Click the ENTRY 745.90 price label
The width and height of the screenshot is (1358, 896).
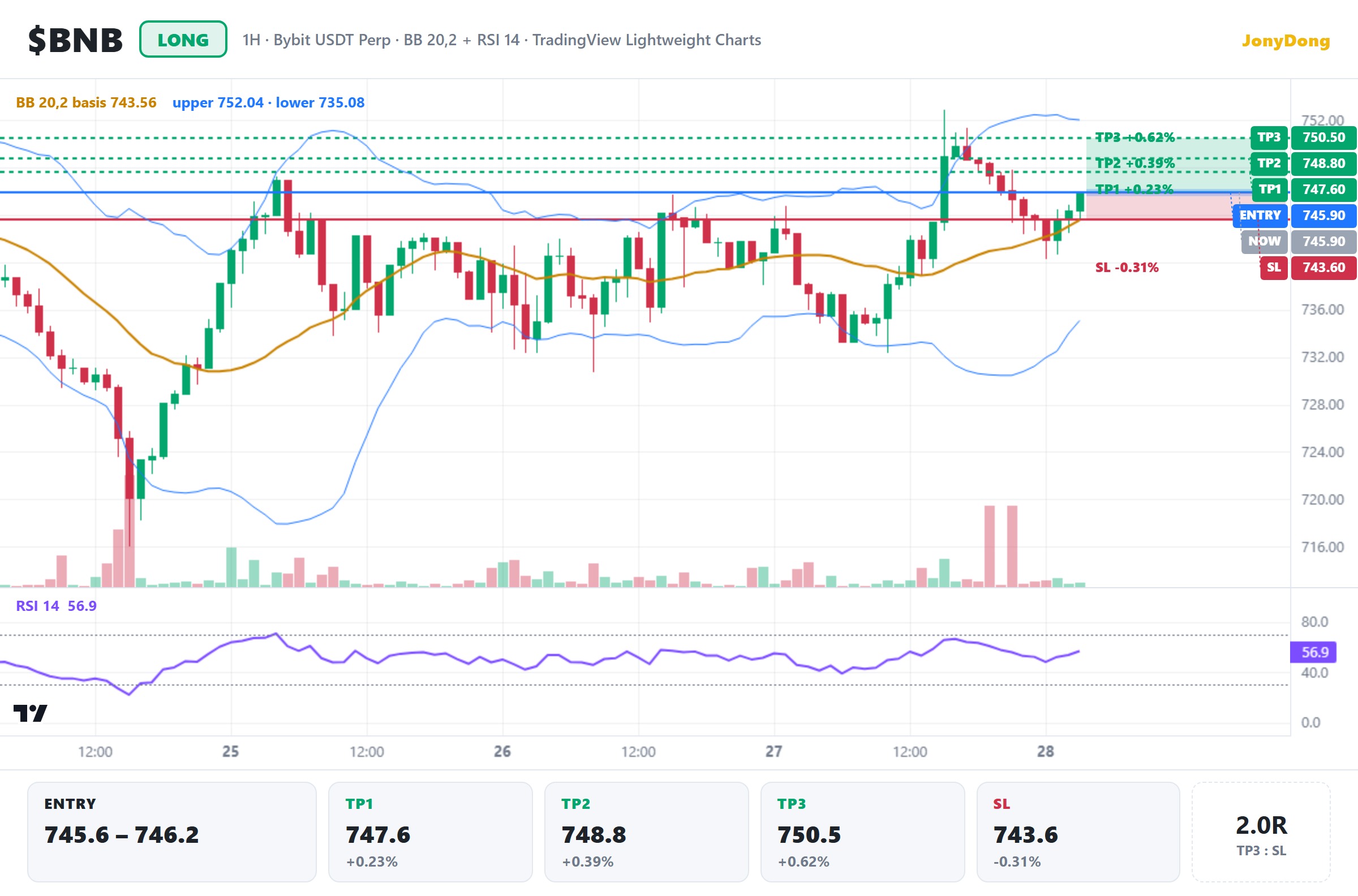(1295, 216)
